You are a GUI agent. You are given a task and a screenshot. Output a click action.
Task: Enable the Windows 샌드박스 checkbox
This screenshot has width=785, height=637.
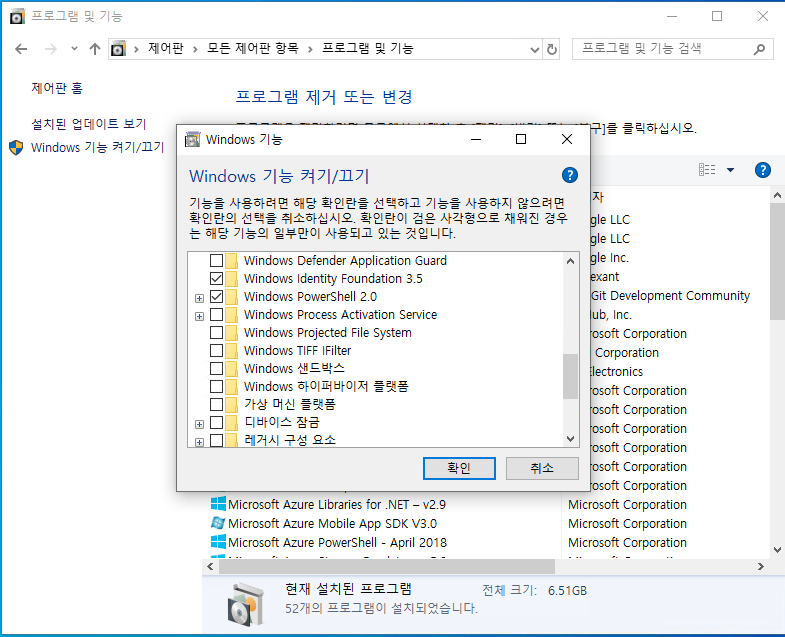[x=216, y=369]
